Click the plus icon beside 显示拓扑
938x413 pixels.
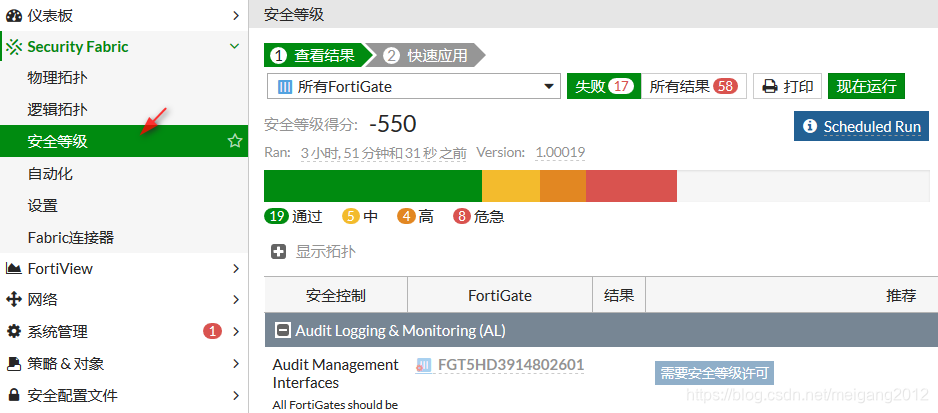(279, 251)
